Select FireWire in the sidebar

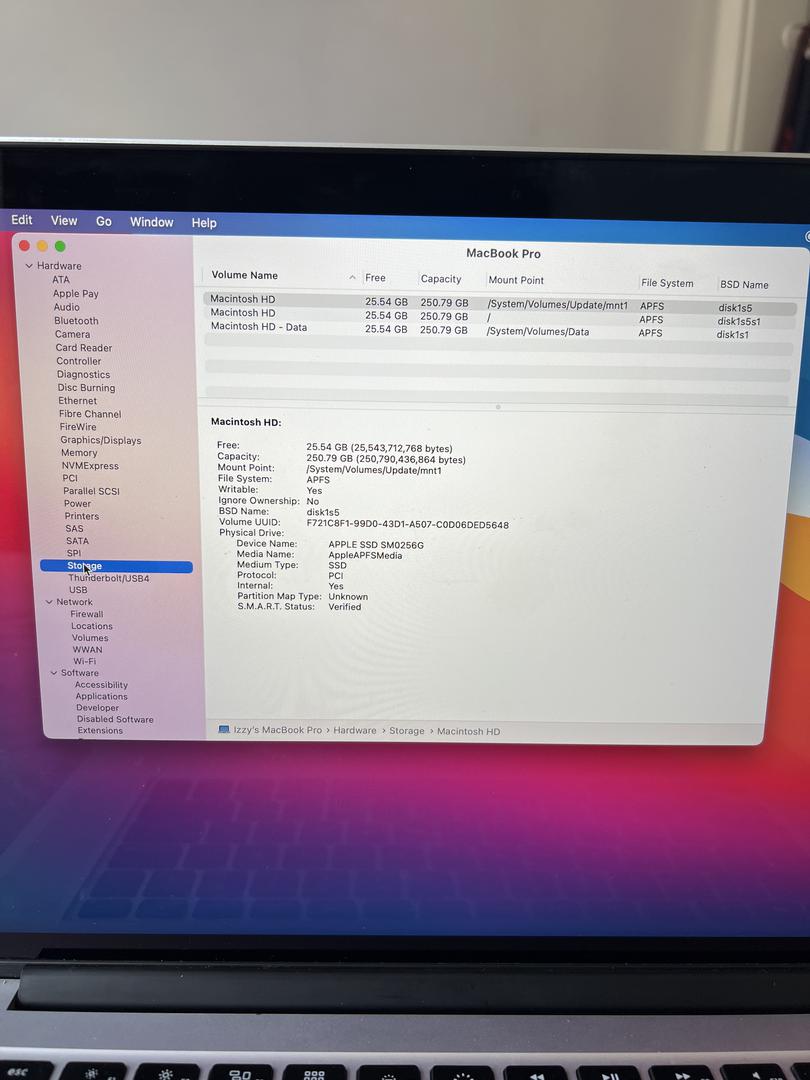(x=78, y=427)
